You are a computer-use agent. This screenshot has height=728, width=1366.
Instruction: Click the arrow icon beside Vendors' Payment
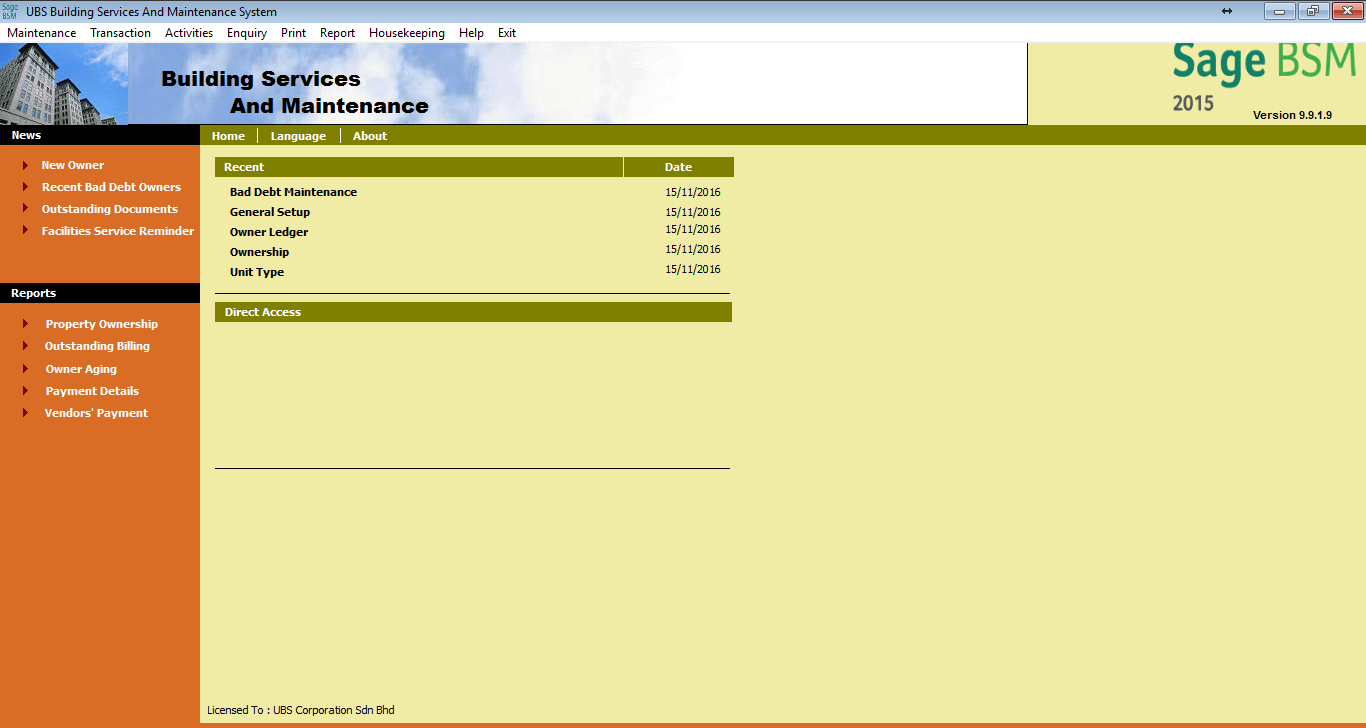pyautogui.click(x=25, y=412)
